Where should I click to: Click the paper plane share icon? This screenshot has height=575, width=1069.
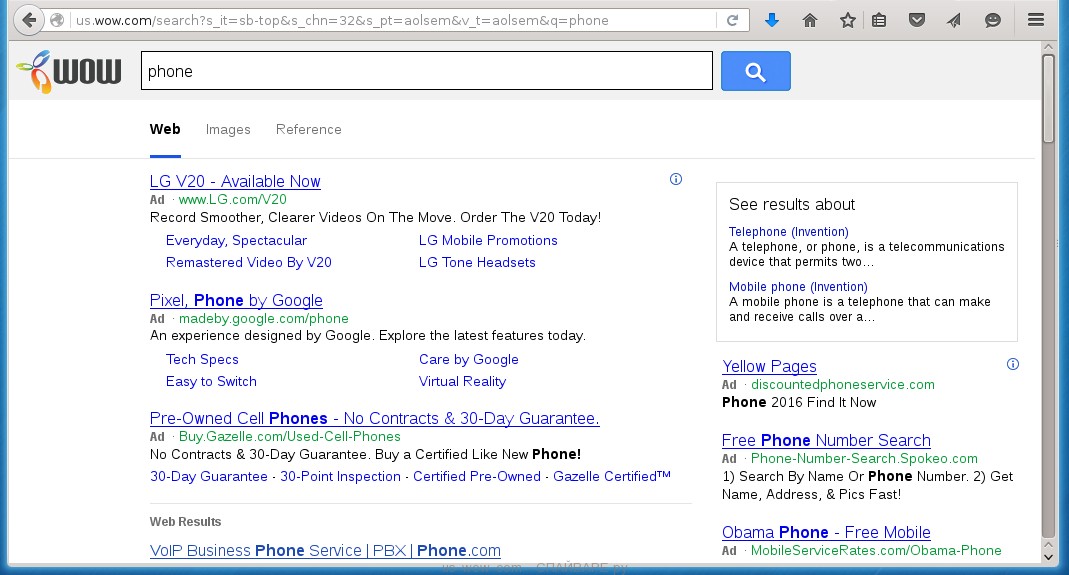(x=954, y=20)
